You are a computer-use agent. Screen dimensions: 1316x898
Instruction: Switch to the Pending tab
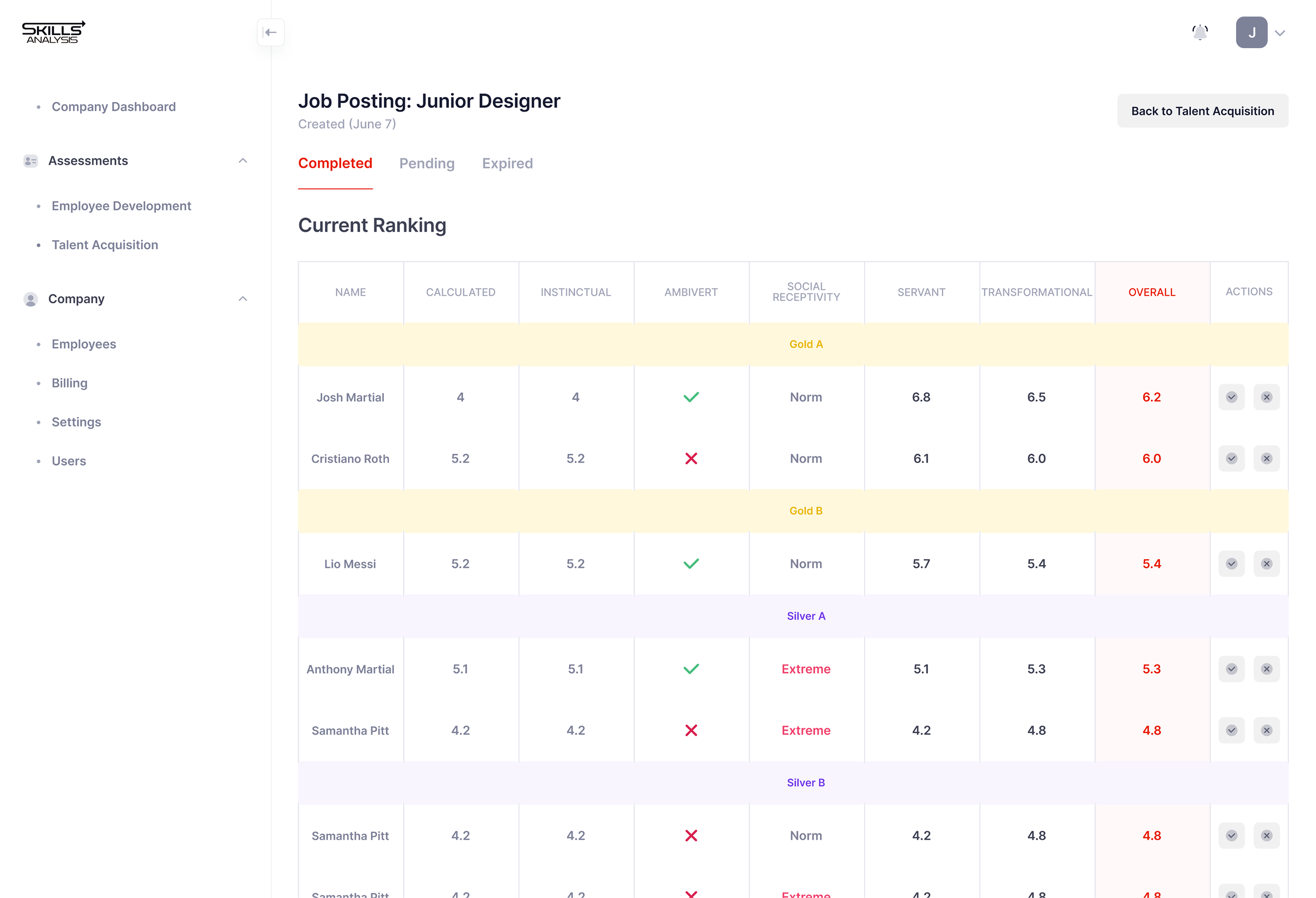pyautogui.click(x=427, y=164)
